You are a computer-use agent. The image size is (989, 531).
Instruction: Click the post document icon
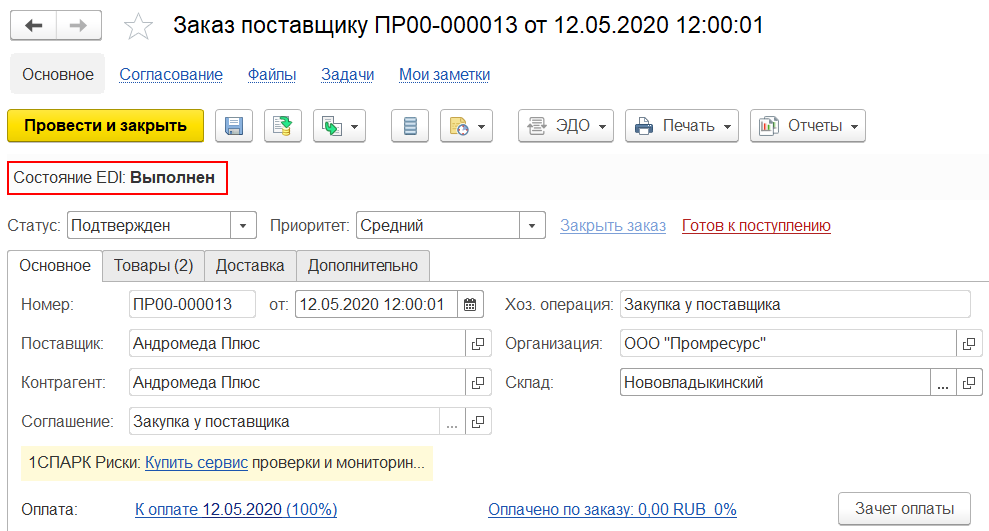[x=283, y=126]
